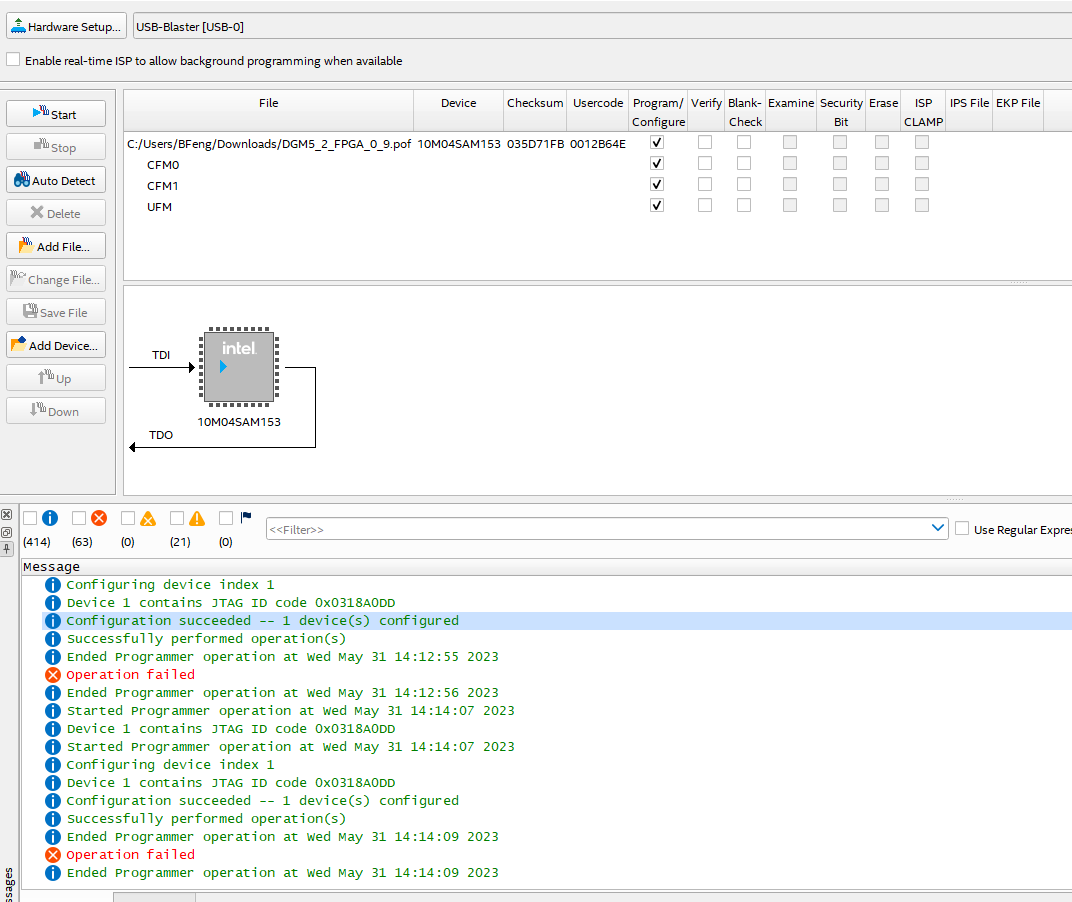1072x902 pixels.
Task: Enable Use Regular Expression checkbox
Action: tap(962, 529)
